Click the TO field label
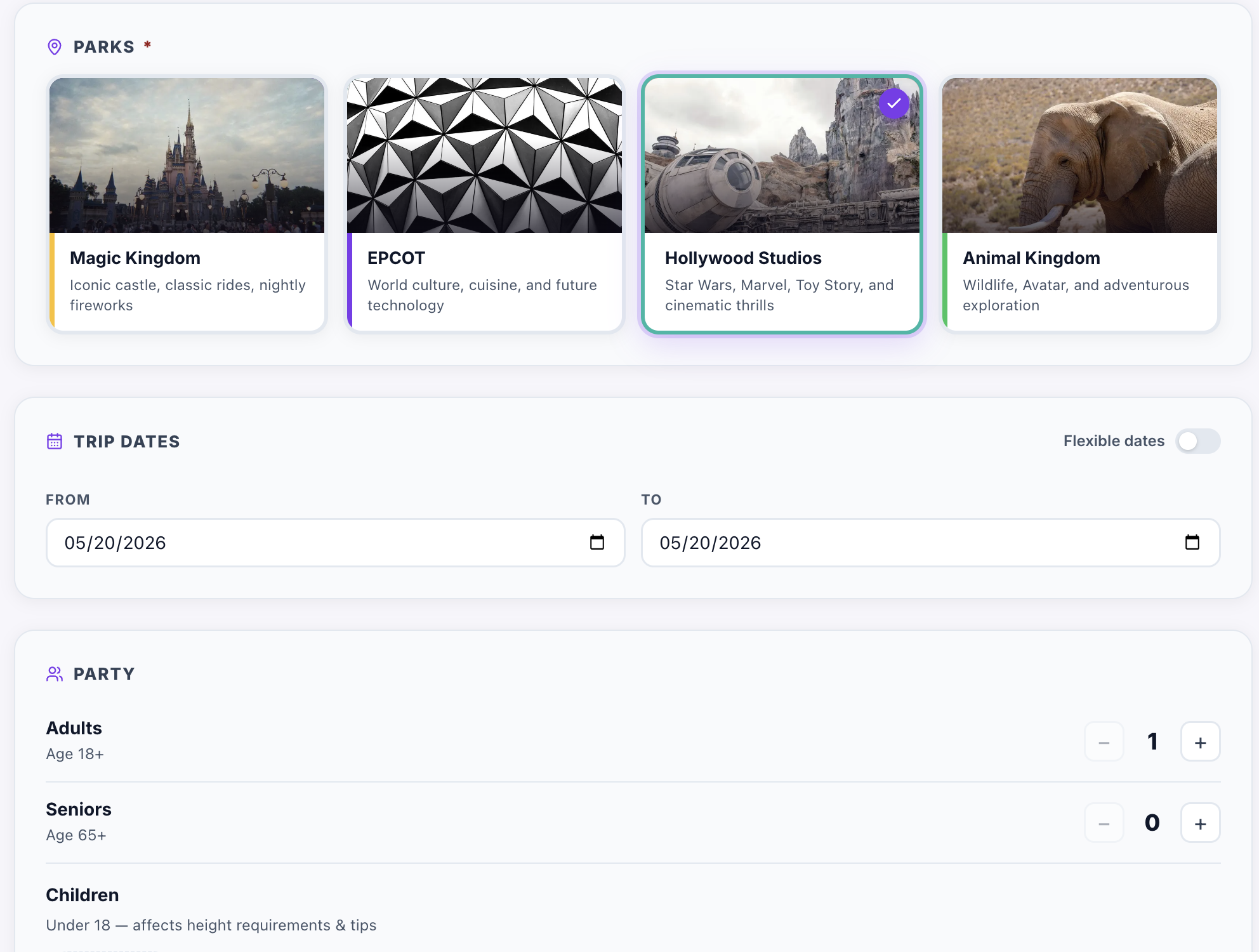1259x952 pixels. [x=651, y=499]
